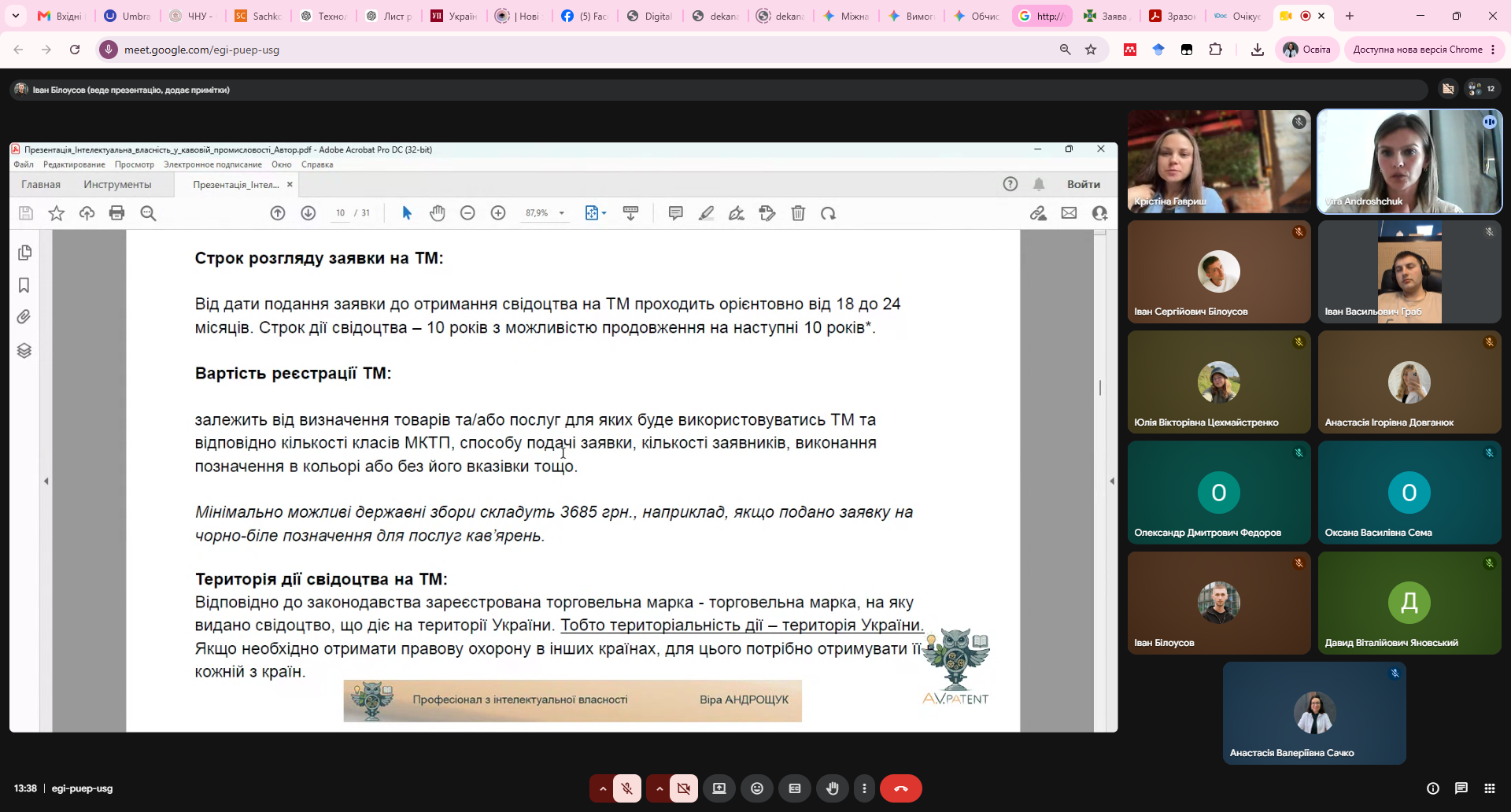Open the page thumbnails side panel
1511x812 pixels.
(x=24, y=253)
